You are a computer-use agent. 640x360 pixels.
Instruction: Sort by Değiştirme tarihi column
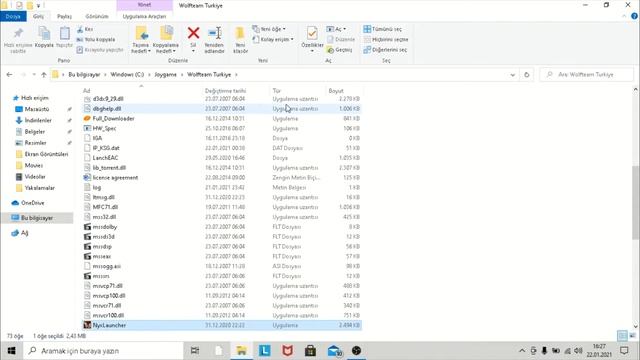(x=225, y=91)
